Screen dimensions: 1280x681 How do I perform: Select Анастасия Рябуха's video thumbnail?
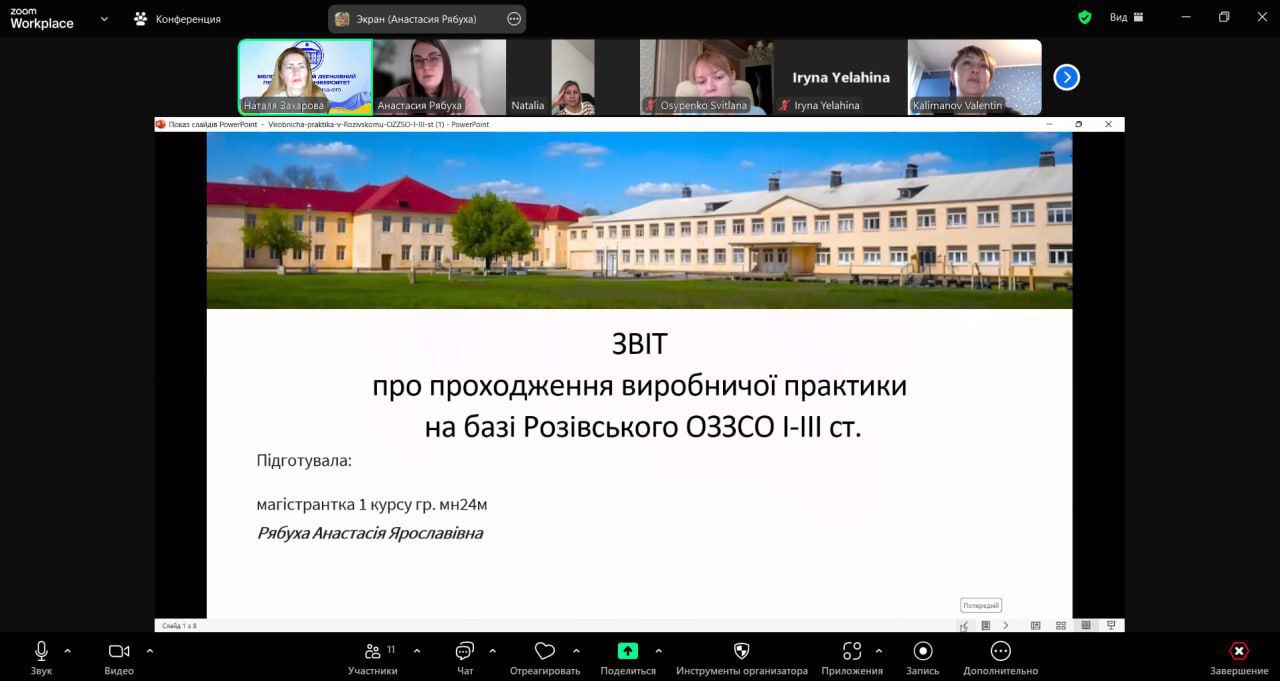point(439,77)
